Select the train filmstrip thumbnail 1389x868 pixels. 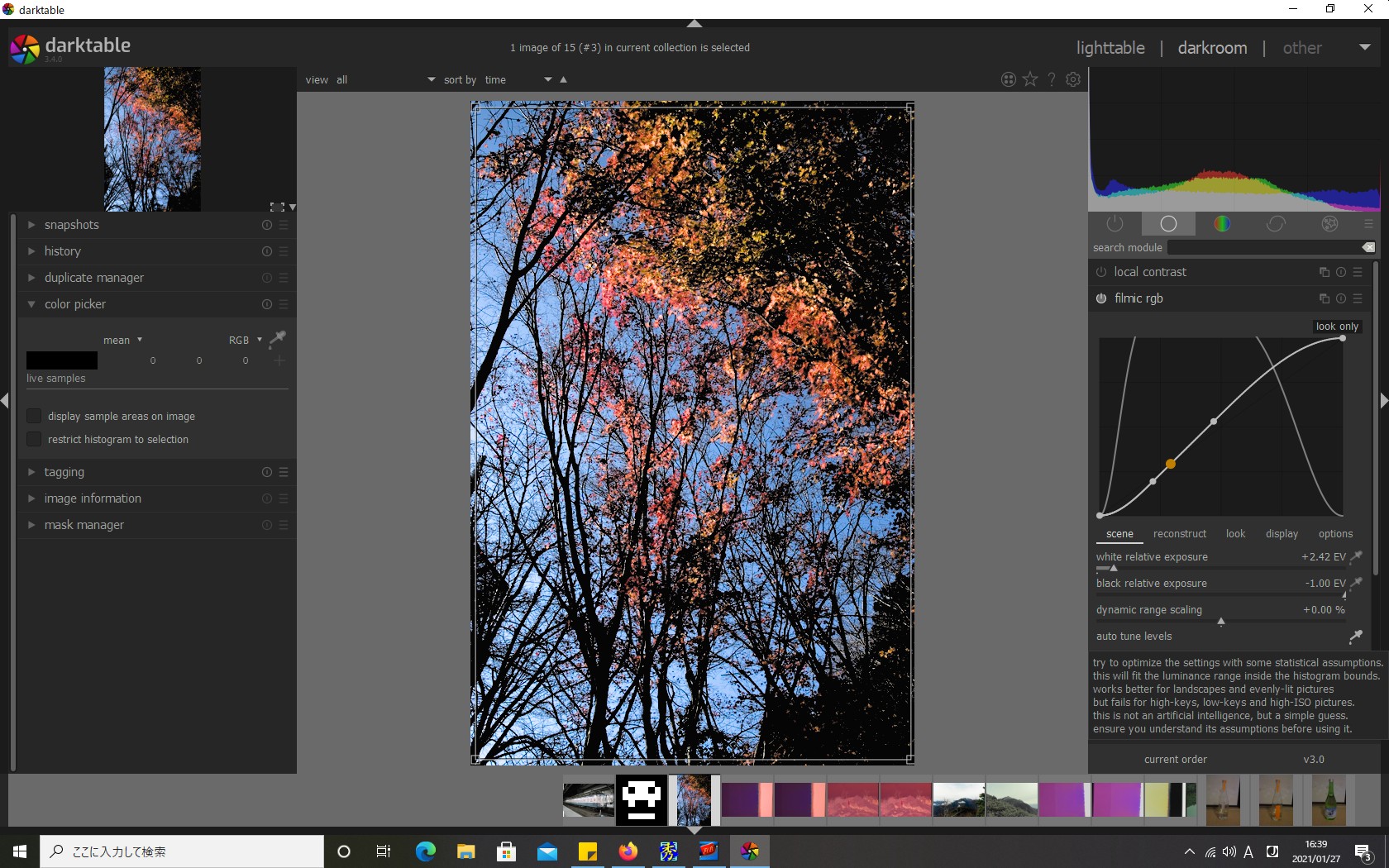589,800
